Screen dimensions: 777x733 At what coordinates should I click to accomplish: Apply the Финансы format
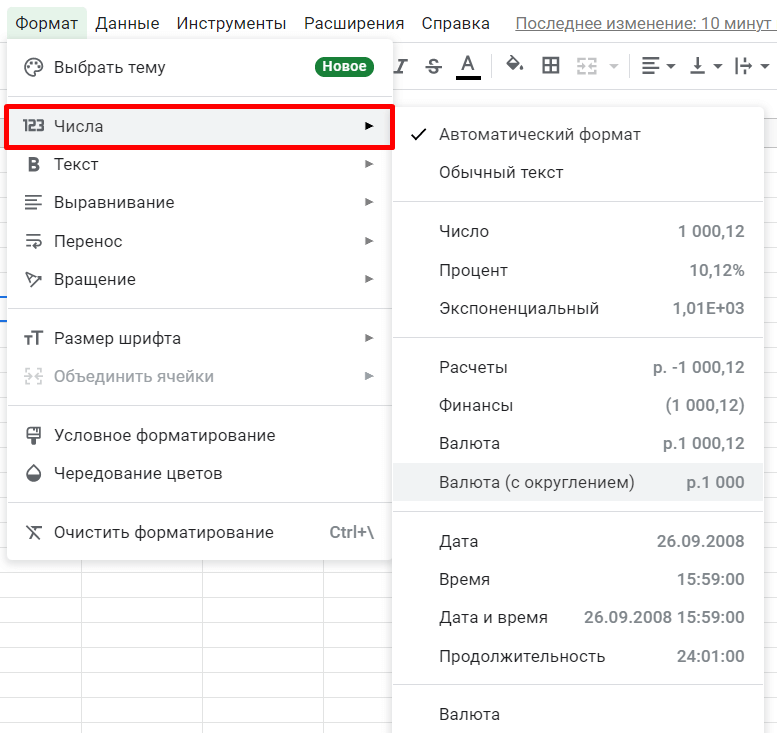tap(578, 405)
